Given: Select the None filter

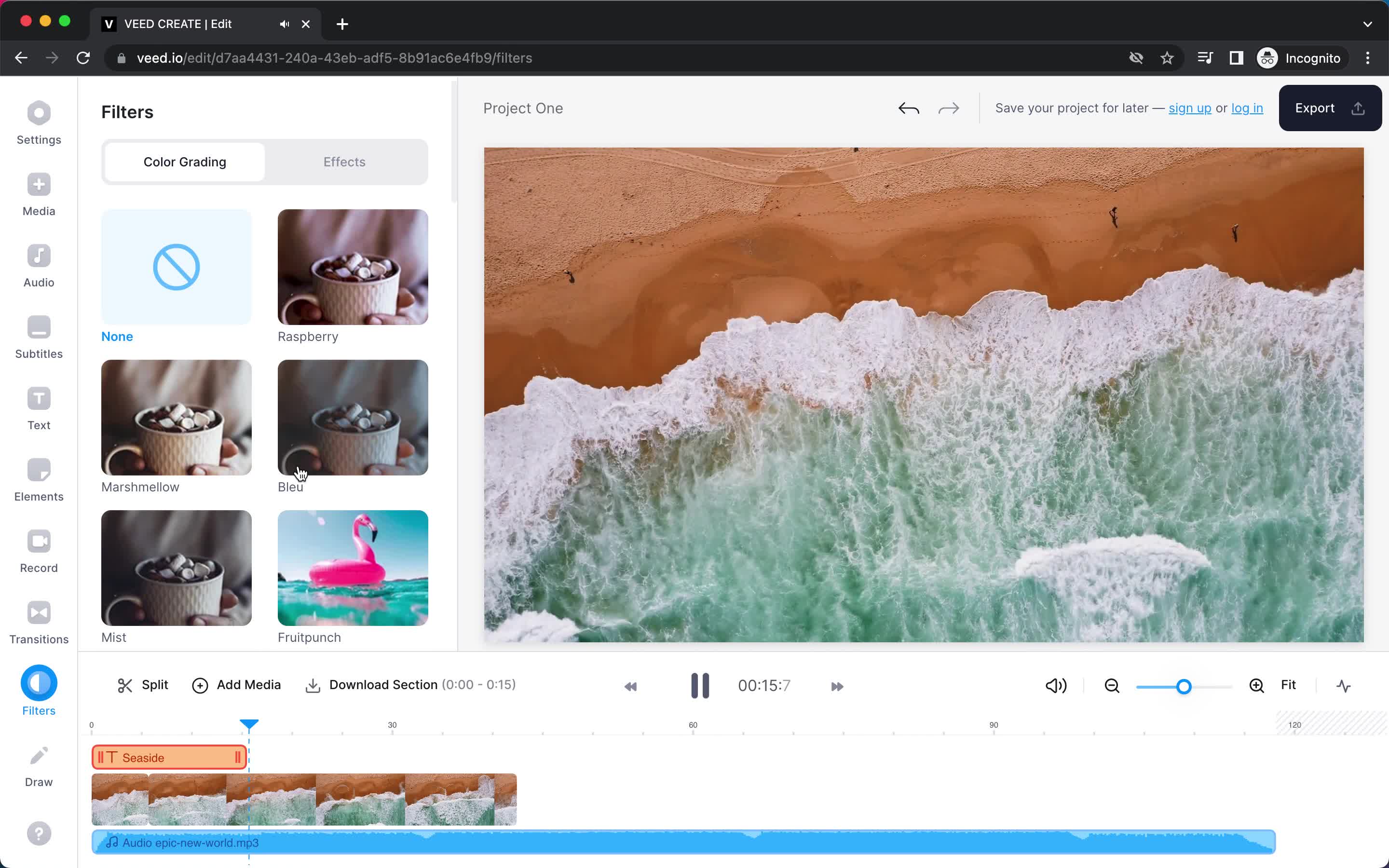Looking at the screenshot, I should click(176, 267).
